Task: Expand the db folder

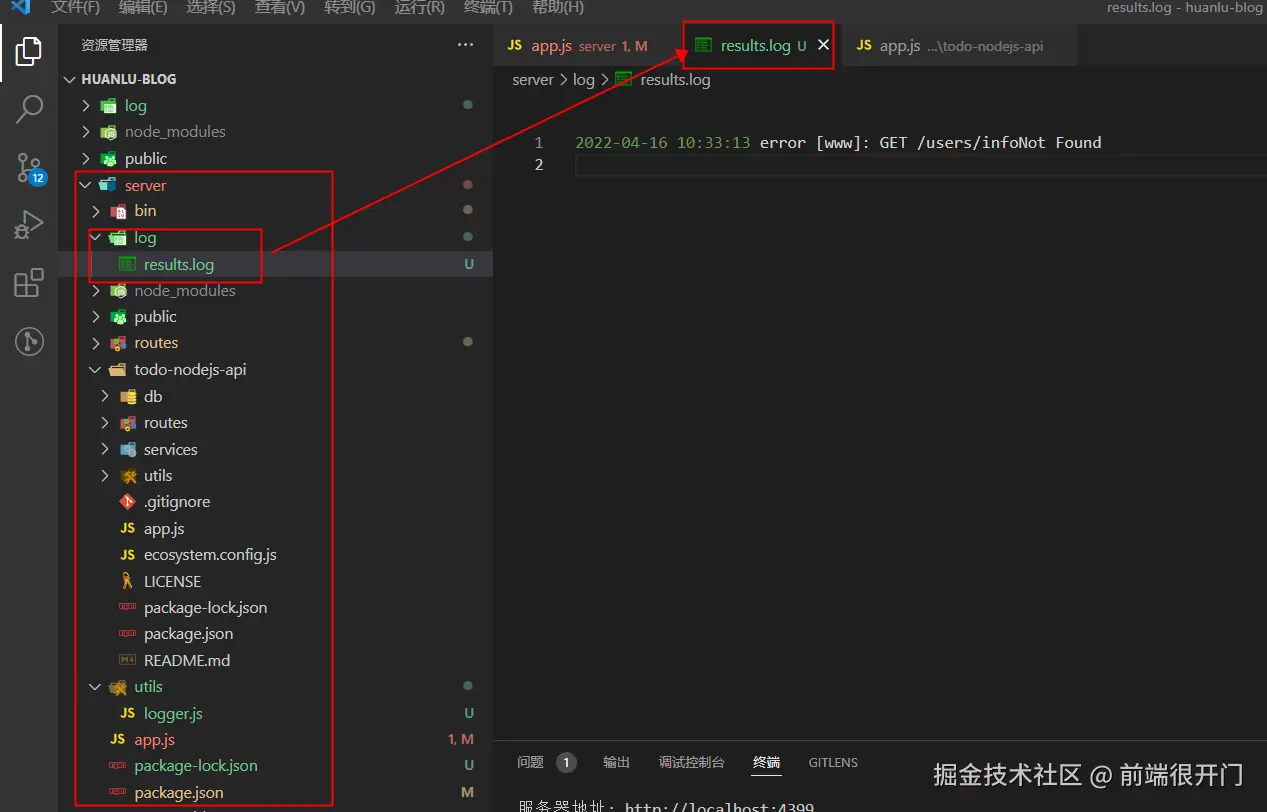Action: click(x=105, y=396)
